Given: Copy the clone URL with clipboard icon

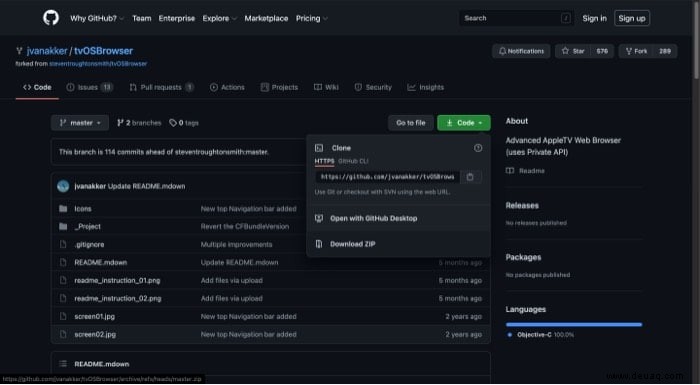Looking at the screenshot, I should click(x=470, y=177).
